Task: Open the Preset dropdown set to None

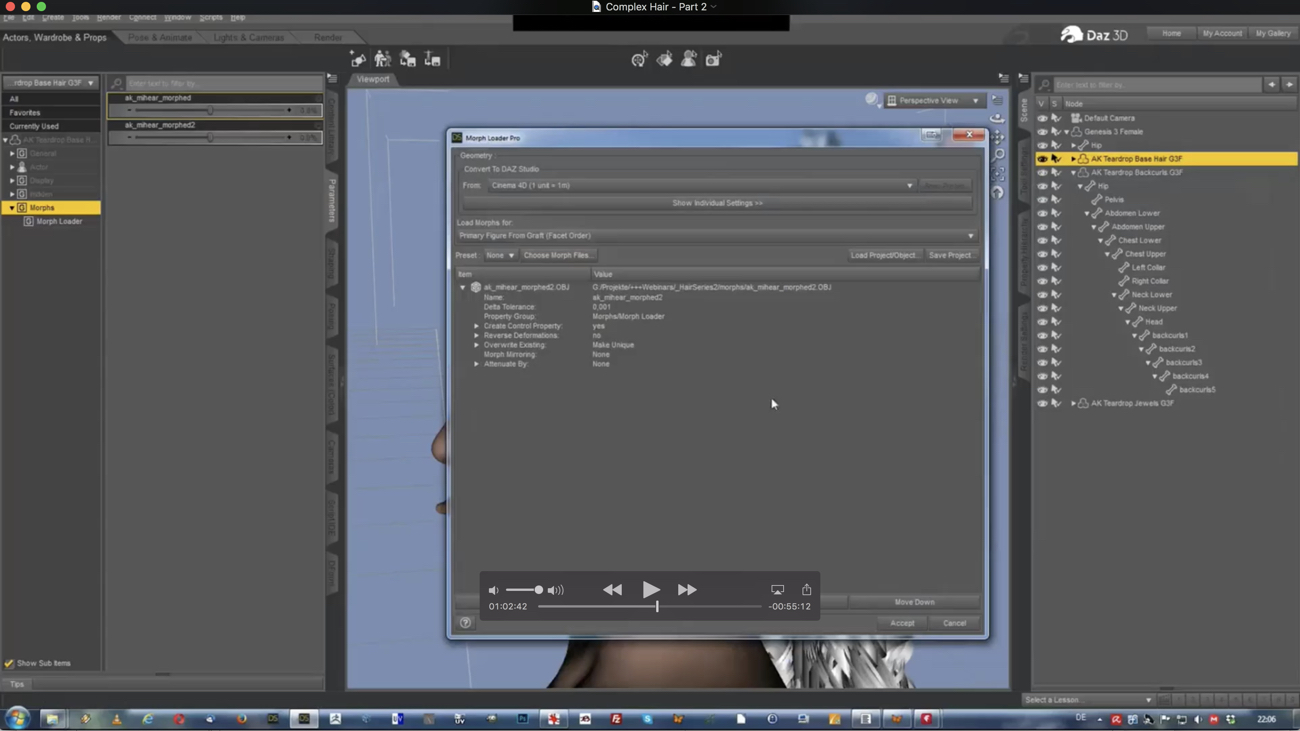Action: (502, 255)
